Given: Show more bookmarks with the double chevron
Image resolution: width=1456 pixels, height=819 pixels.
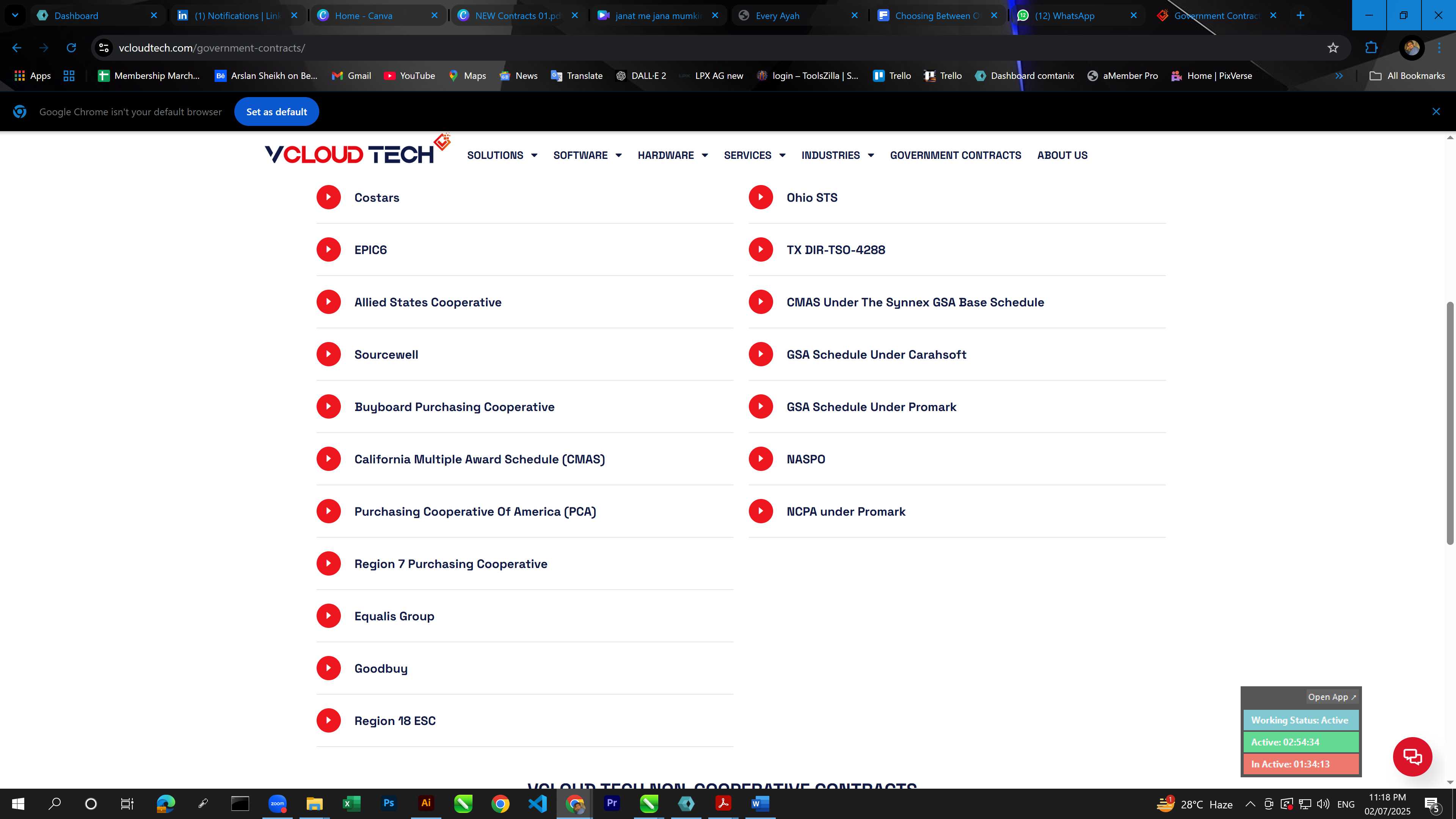Looking at the screenshot, I should (1339, 76).
